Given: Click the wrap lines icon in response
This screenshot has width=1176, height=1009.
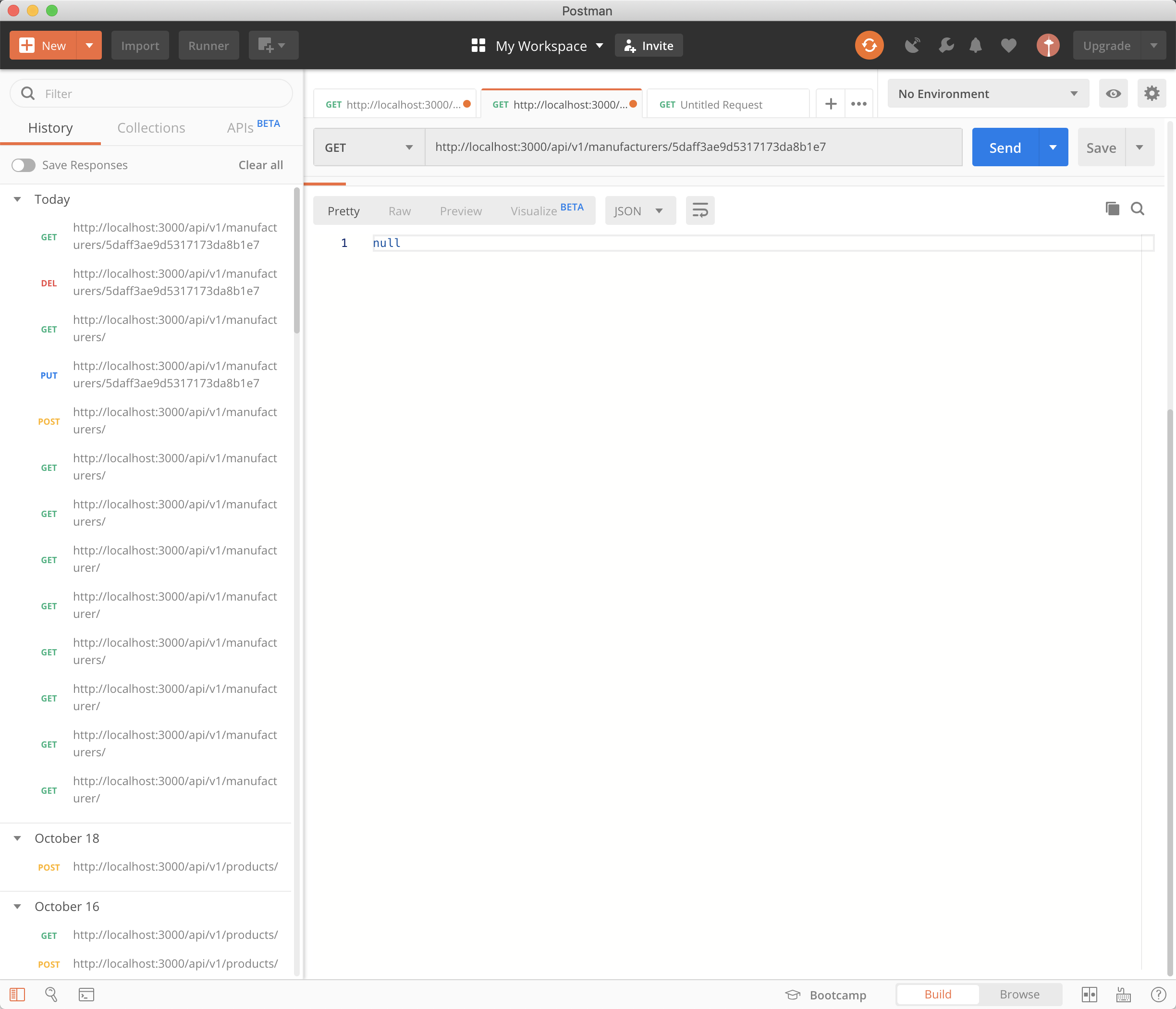Looking at the screenshot, I should [x=699, y=210].
